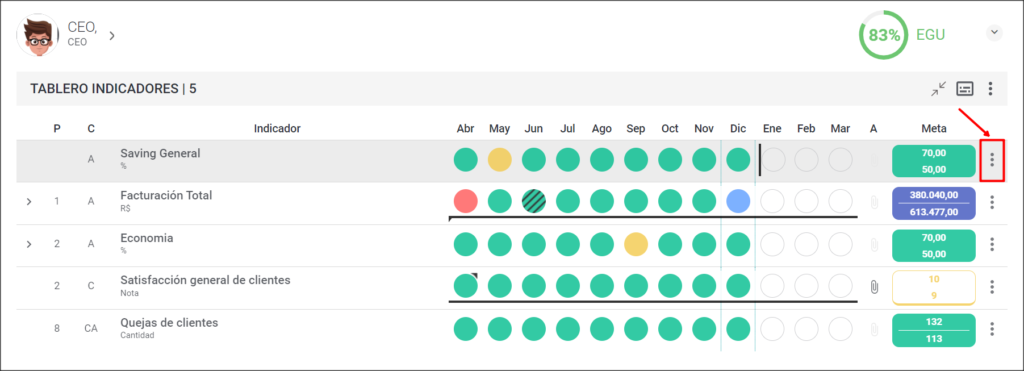Click the attachment clip on Quejas de clientes

(x=874, y=329)
